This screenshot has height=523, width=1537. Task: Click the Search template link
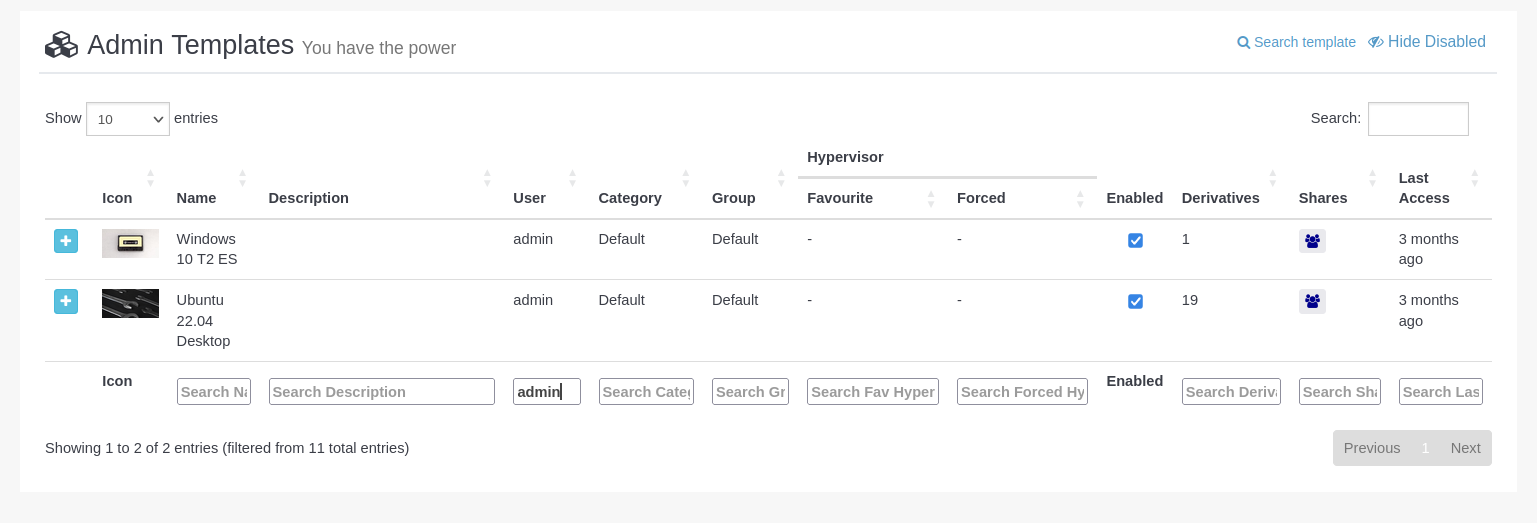(1297, 42)
